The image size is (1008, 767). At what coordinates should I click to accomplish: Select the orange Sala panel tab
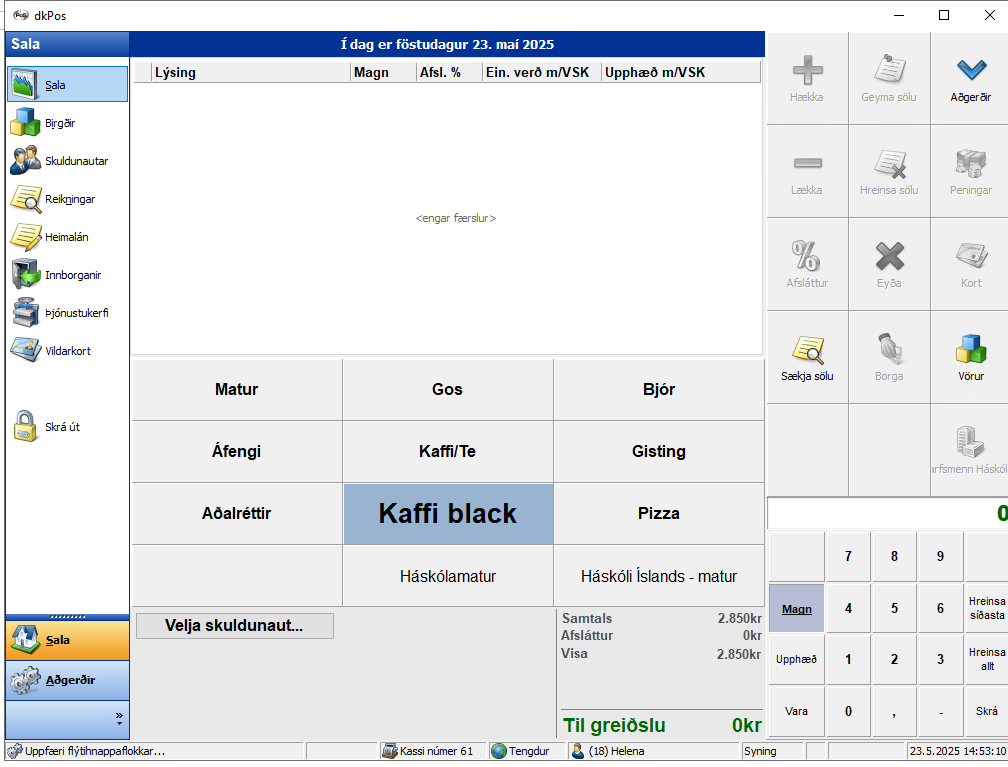pyautogui.click(x=68, y=640)
